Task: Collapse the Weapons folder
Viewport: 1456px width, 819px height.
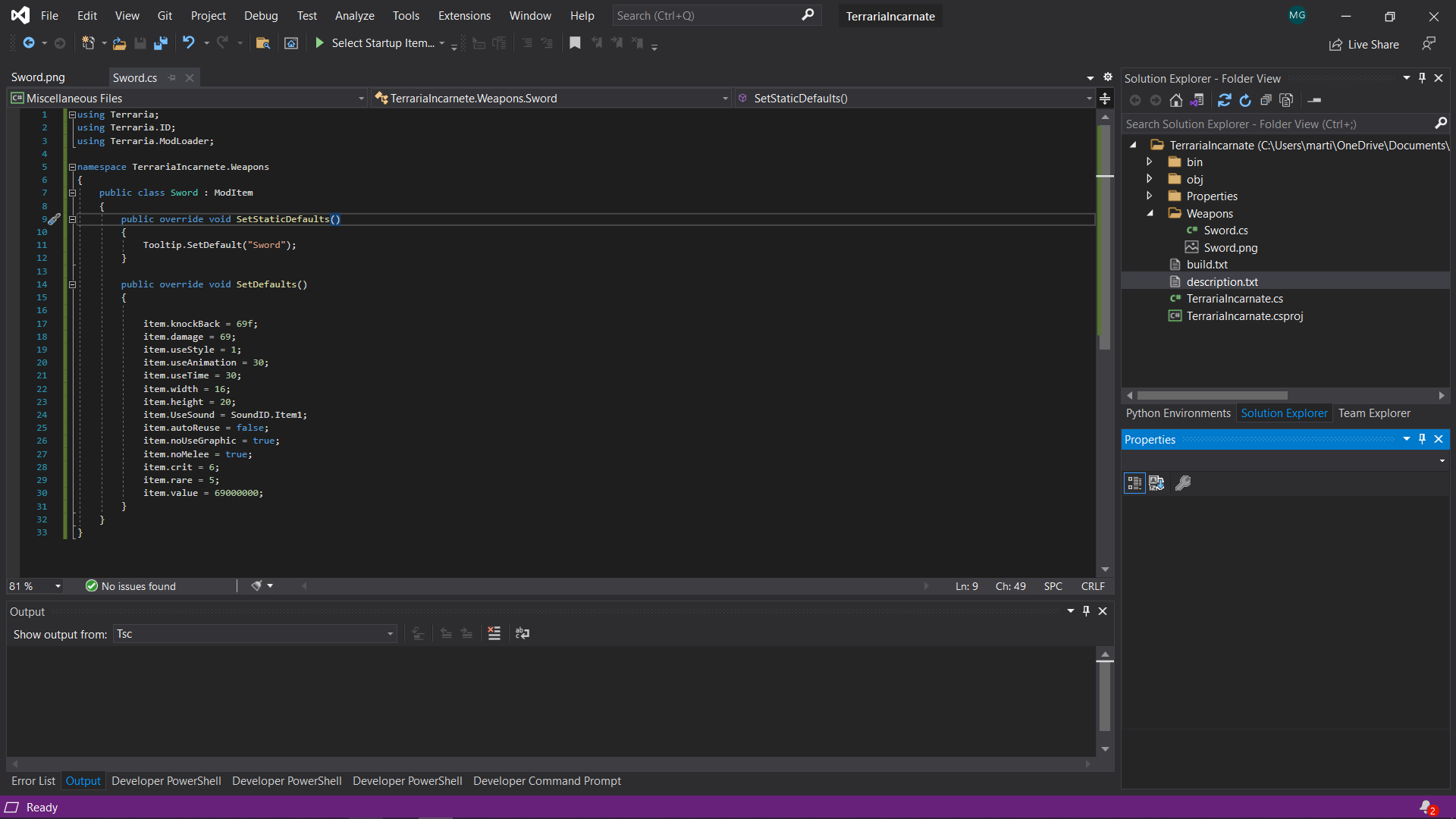Action: pyautogui.click(x=1150, y=214)
